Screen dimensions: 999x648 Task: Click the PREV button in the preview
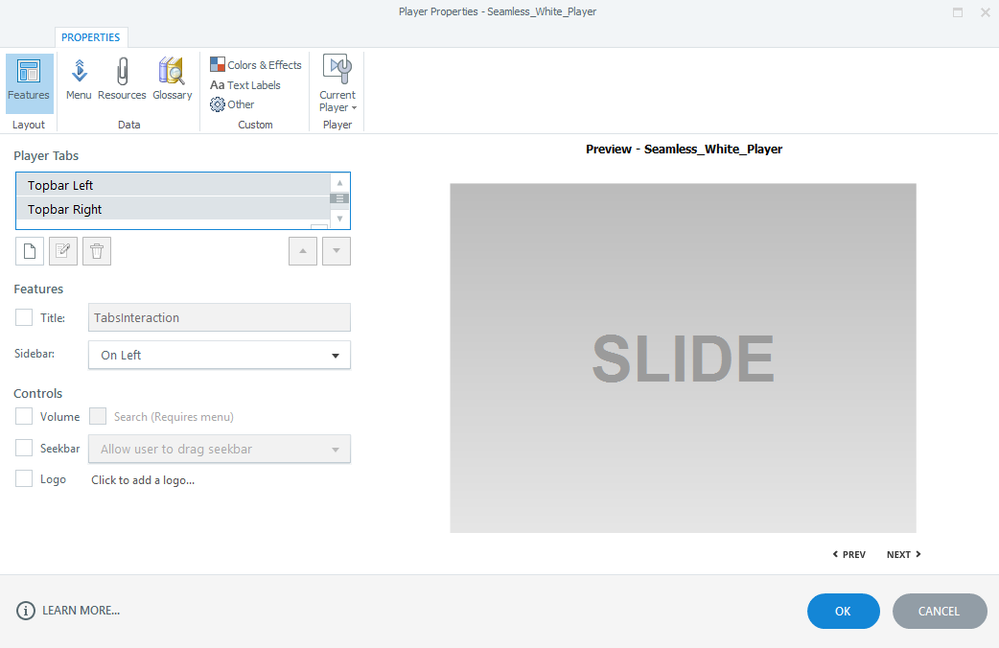(849, 554)
